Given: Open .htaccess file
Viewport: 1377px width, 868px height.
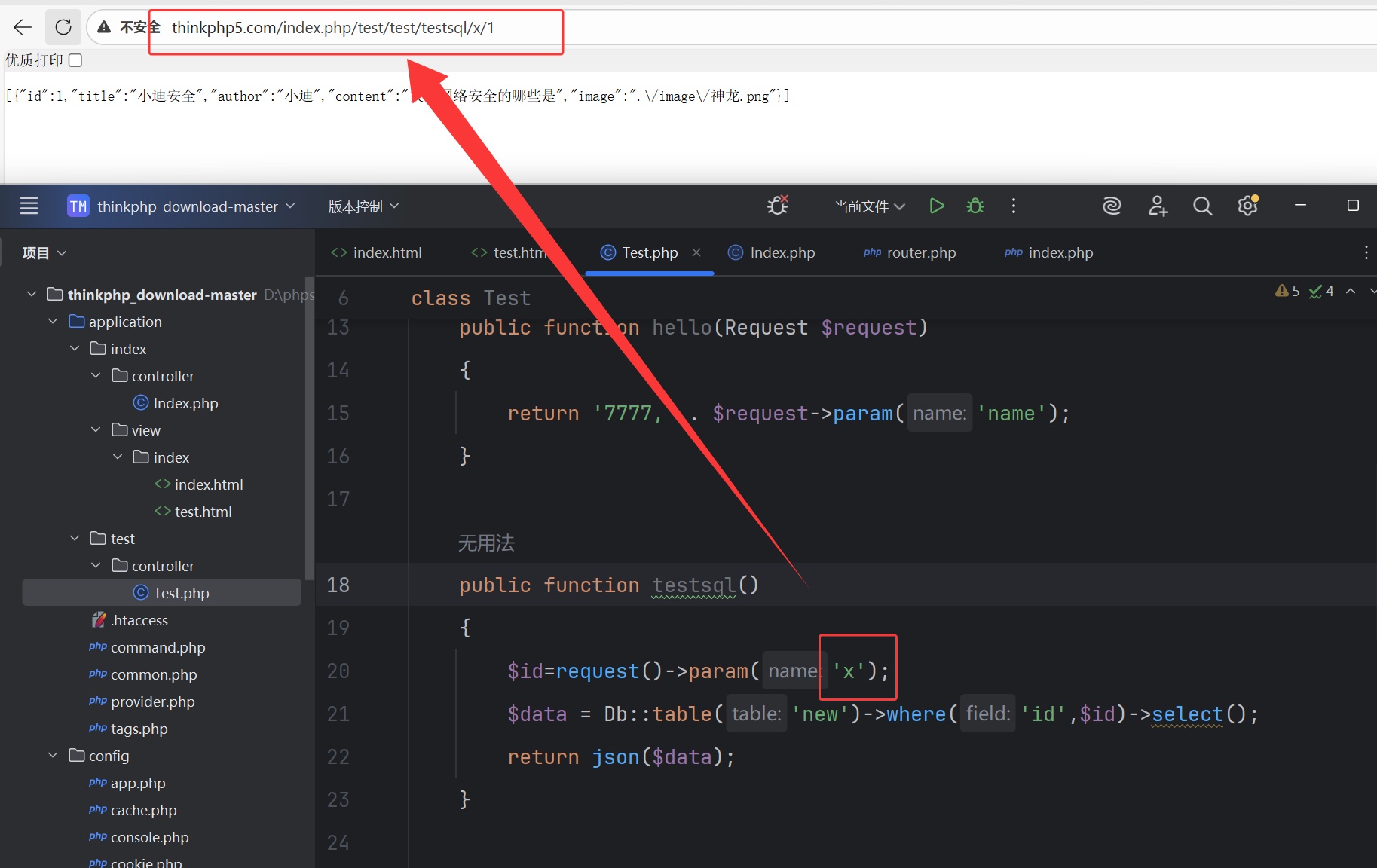Looking at the screenshot, I should (130, 620).
